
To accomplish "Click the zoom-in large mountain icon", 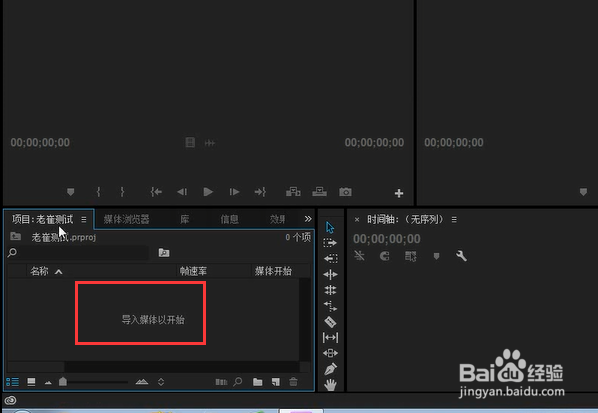I will click(142, 381).
